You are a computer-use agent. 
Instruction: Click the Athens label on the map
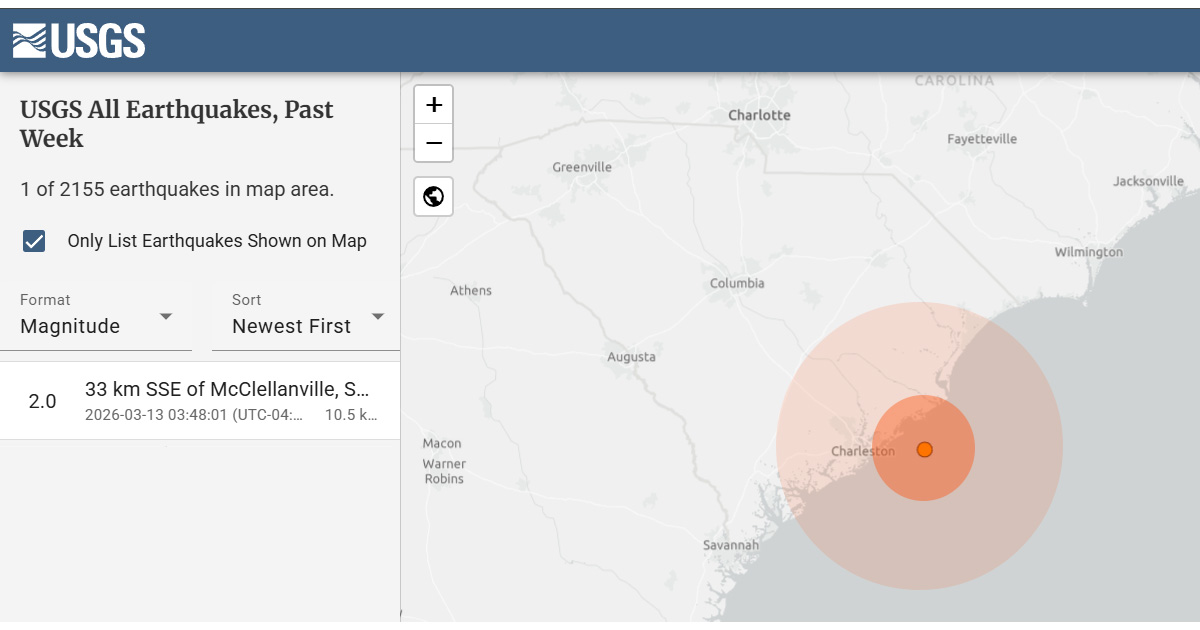pyautogui.click(x=471, y=291)
